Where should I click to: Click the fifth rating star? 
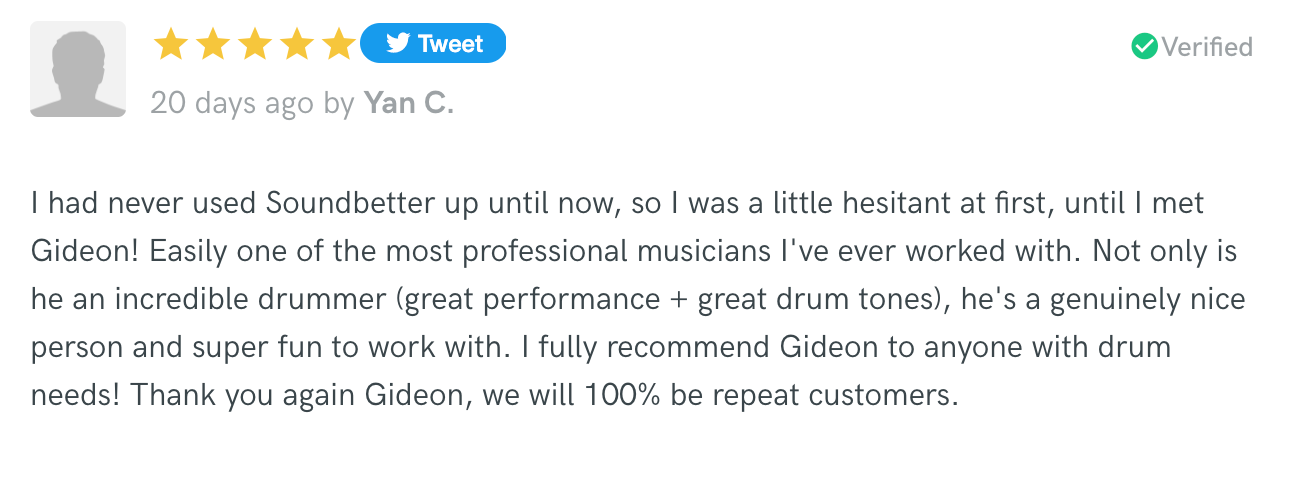pyautogui.click(x=340, y=44)
